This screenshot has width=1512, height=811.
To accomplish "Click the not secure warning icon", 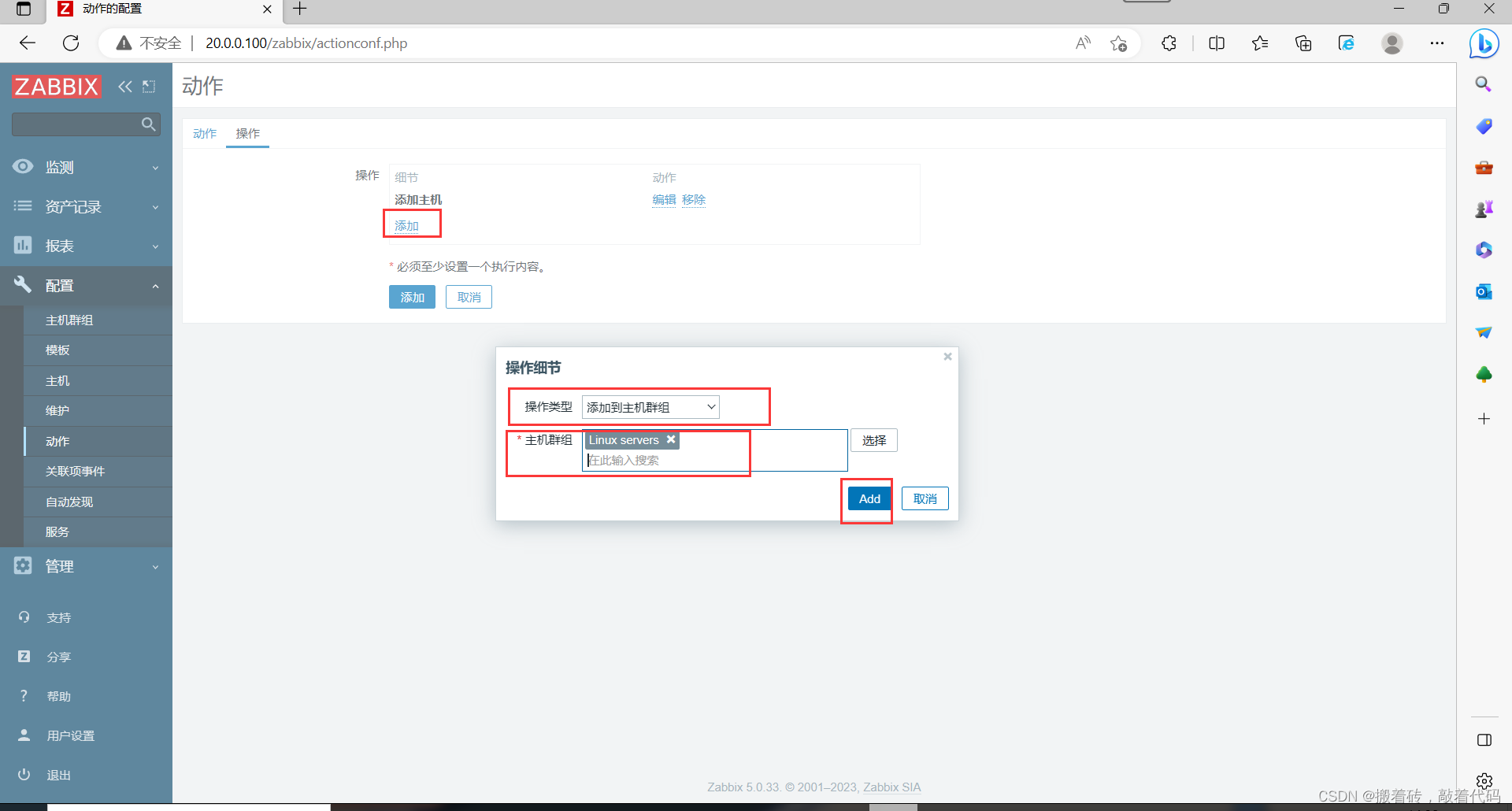I will pyautogui.click(x=124, y=43).
